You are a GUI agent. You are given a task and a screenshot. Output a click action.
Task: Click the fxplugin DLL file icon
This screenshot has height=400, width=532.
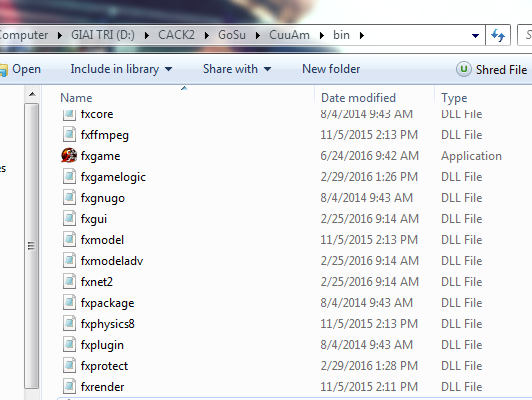(69, 345)
